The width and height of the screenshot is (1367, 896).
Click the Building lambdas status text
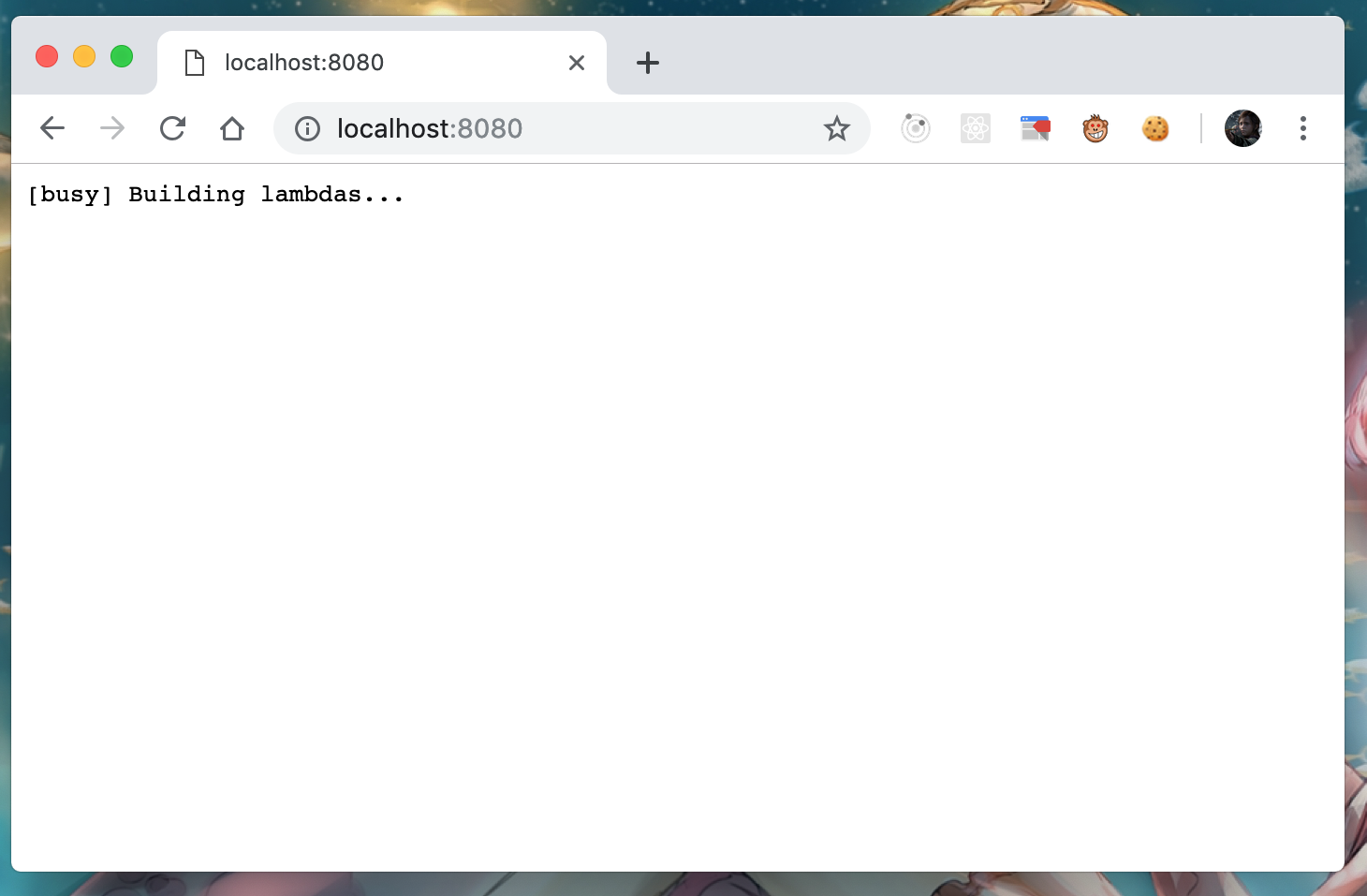[x=216, y=194]
